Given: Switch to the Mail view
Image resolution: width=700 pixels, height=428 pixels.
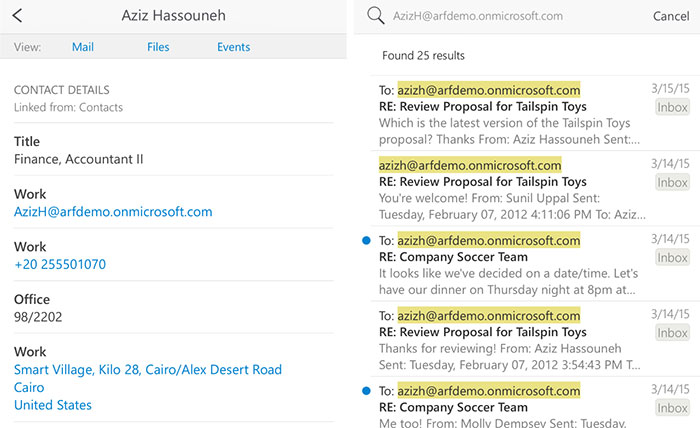Looking at the screenshot, I should click(x=83, y=47).
